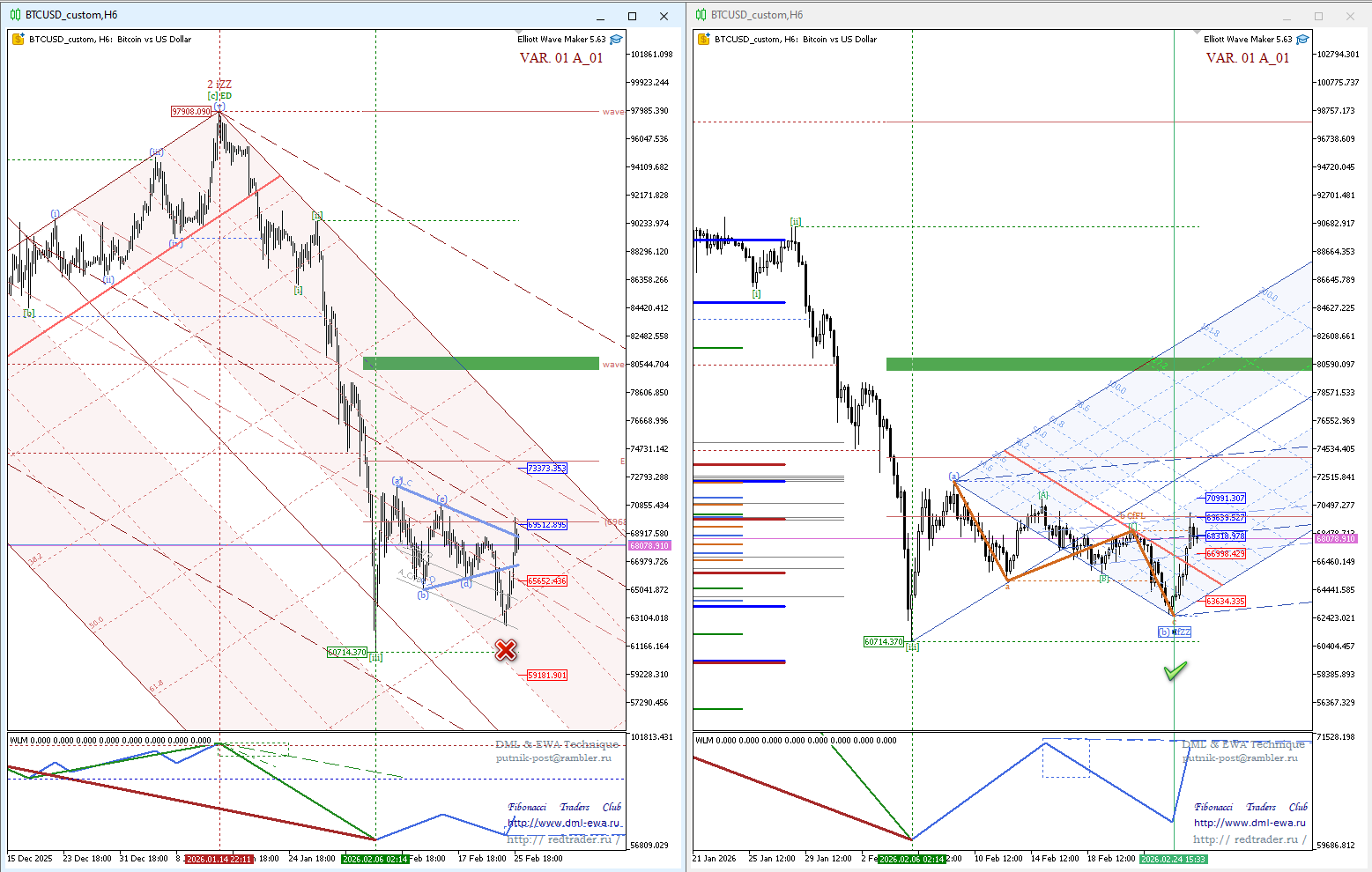Click the Elliott Wave Maker hat icon in right chart

click(x=1302, y=39)
